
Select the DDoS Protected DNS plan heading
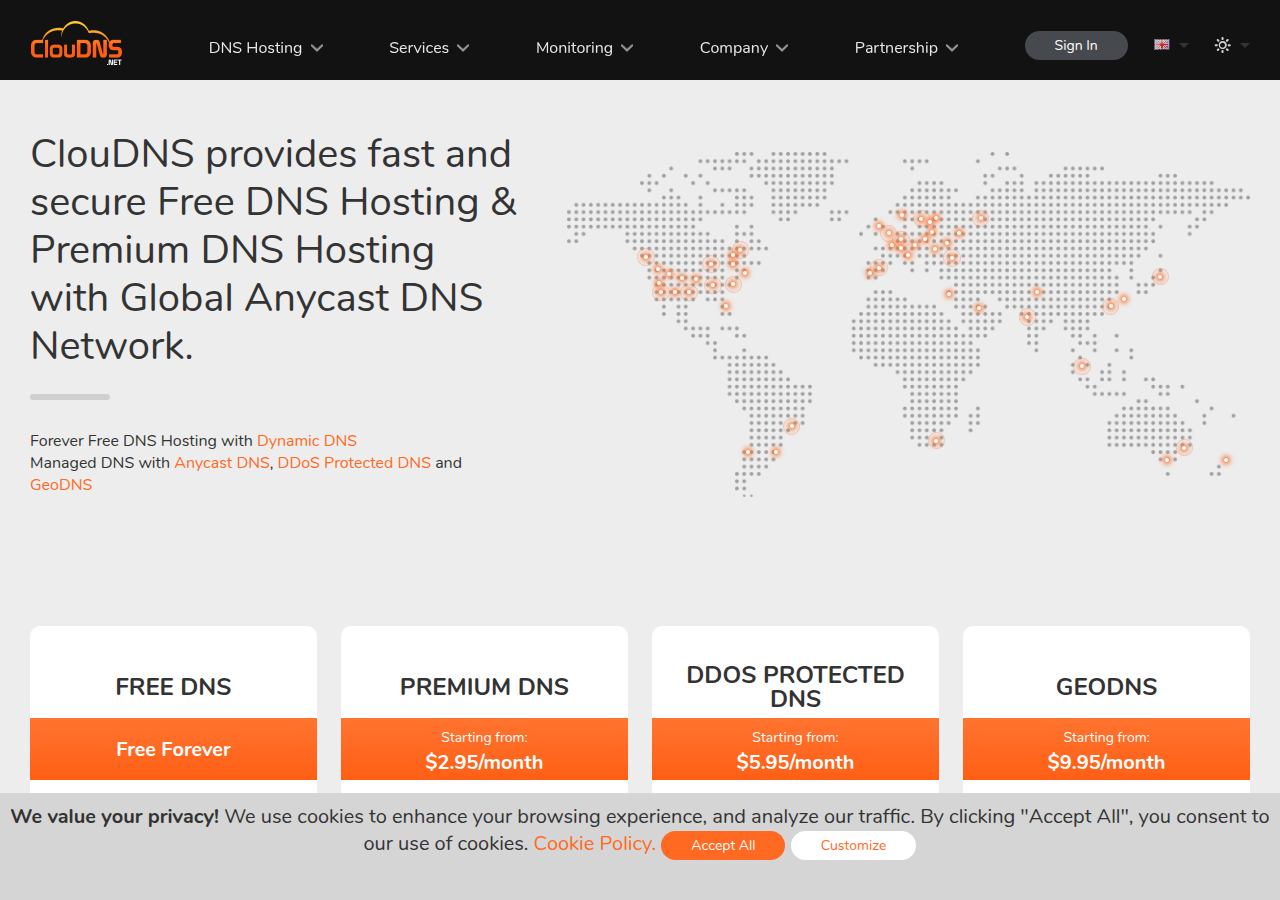795,687
